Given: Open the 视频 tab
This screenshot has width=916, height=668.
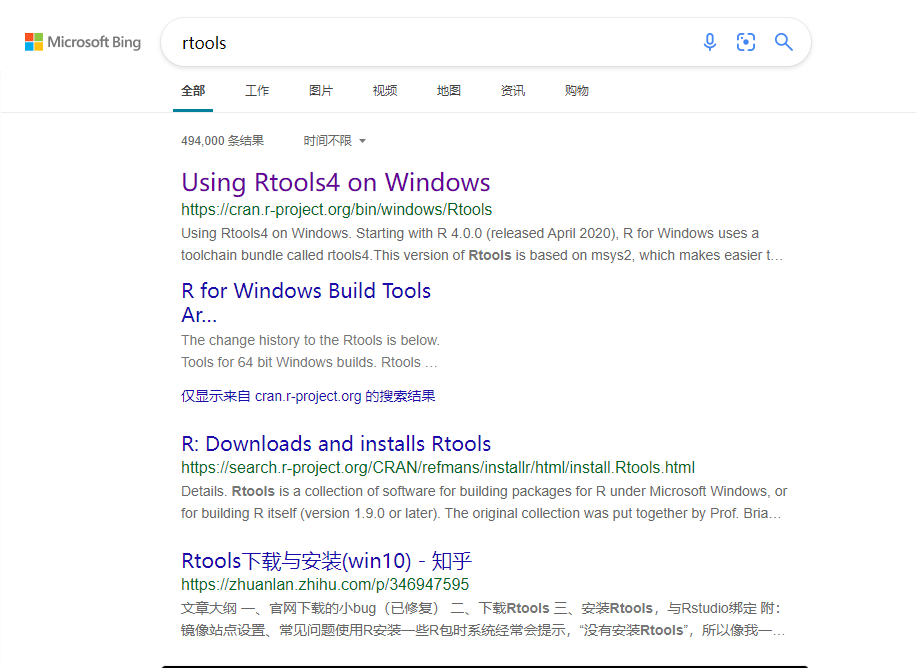Looking at the screenshot, I should click(x=385, y=91).
